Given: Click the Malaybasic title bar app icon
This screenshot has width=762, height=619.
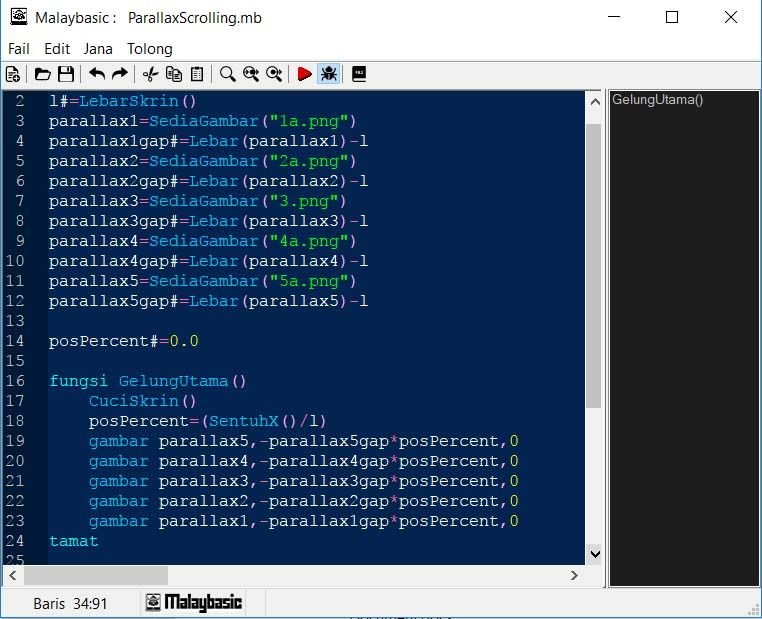Looking at the screenshot, I should tap(19, 17).
